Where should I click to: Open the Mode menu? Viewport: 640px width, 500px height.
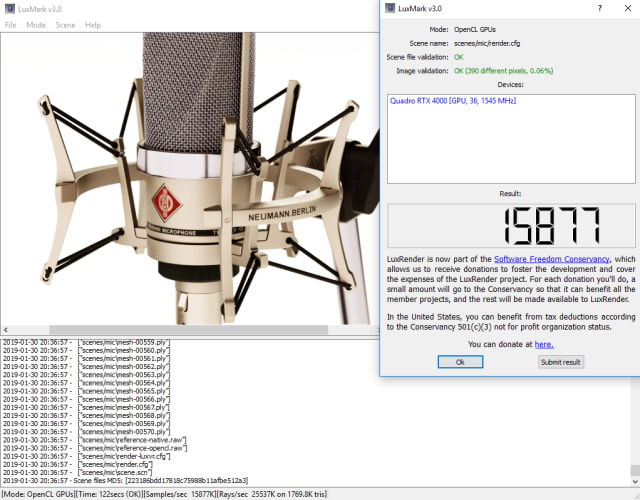click(x=36, y=25)
